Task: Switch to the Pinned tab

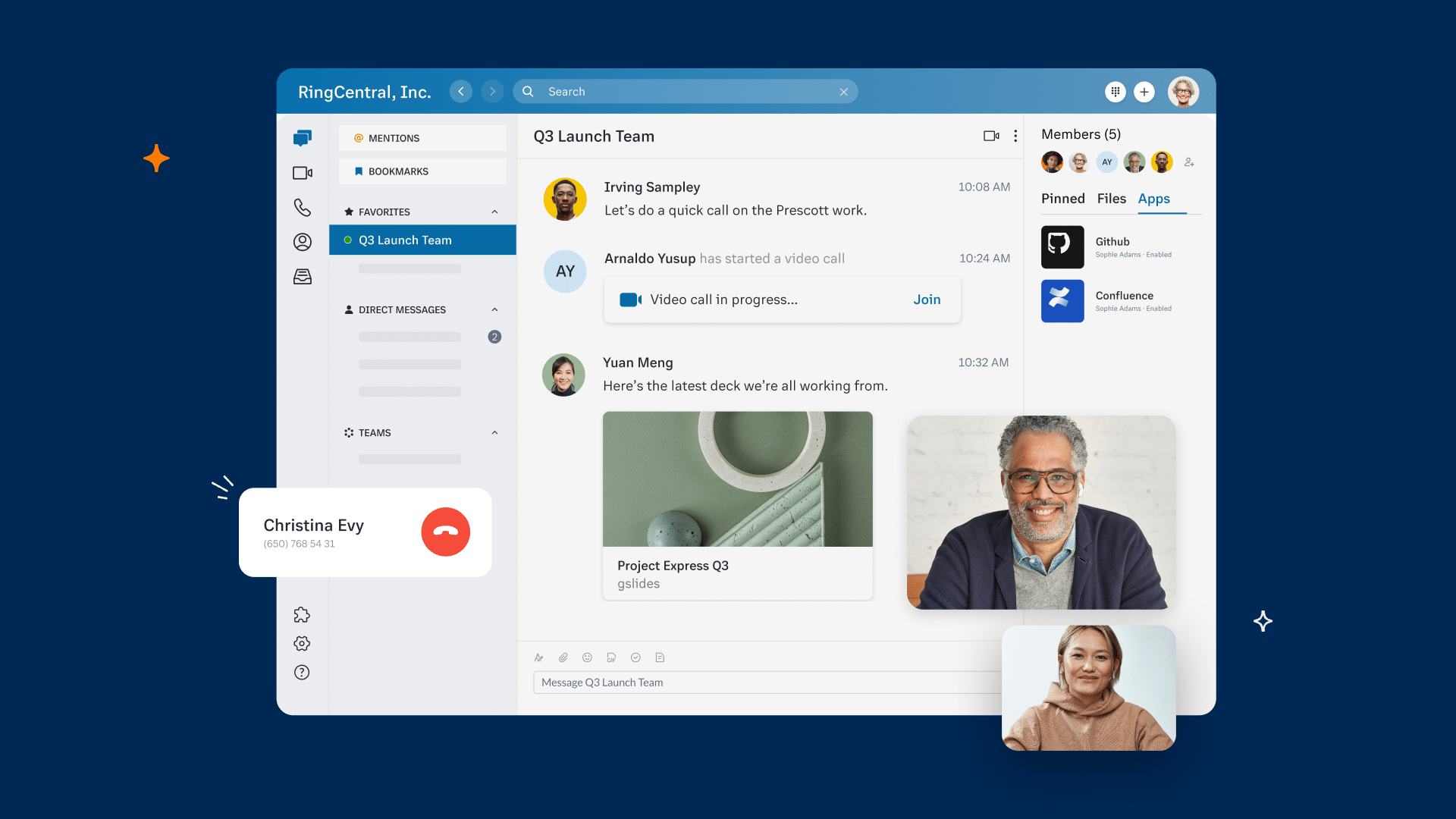Action: tap(1062, 199)
